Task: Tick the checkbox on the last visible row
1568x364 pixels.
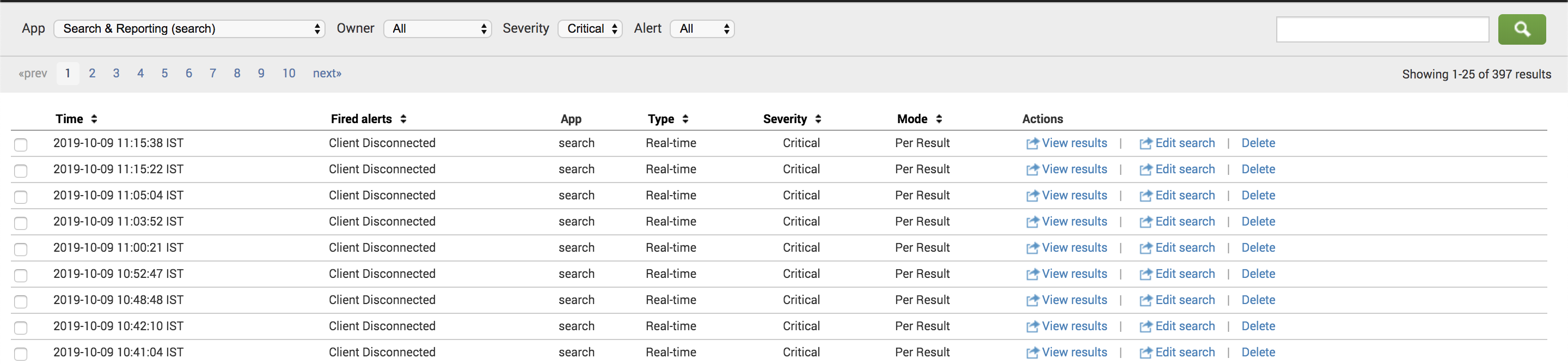Action: (x=21, y=354)
